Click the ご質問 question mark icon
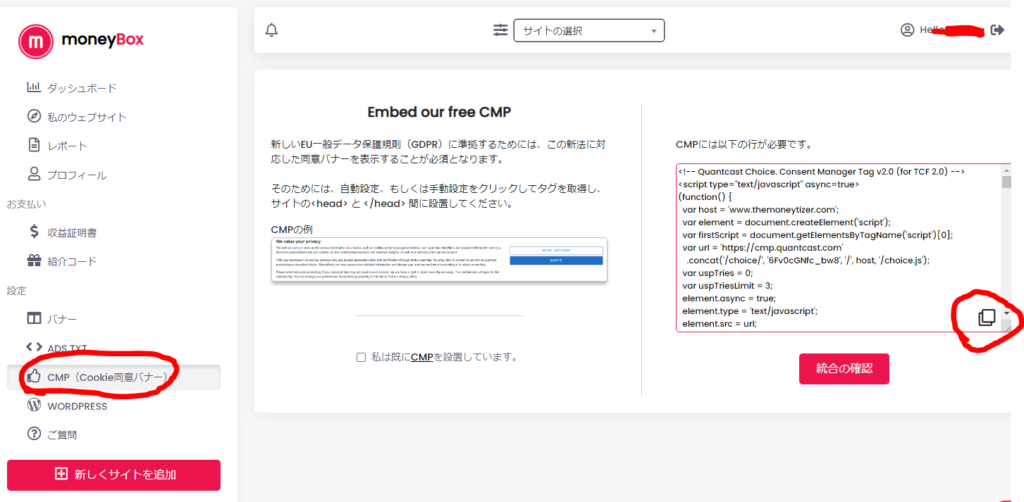 (34, 435)
